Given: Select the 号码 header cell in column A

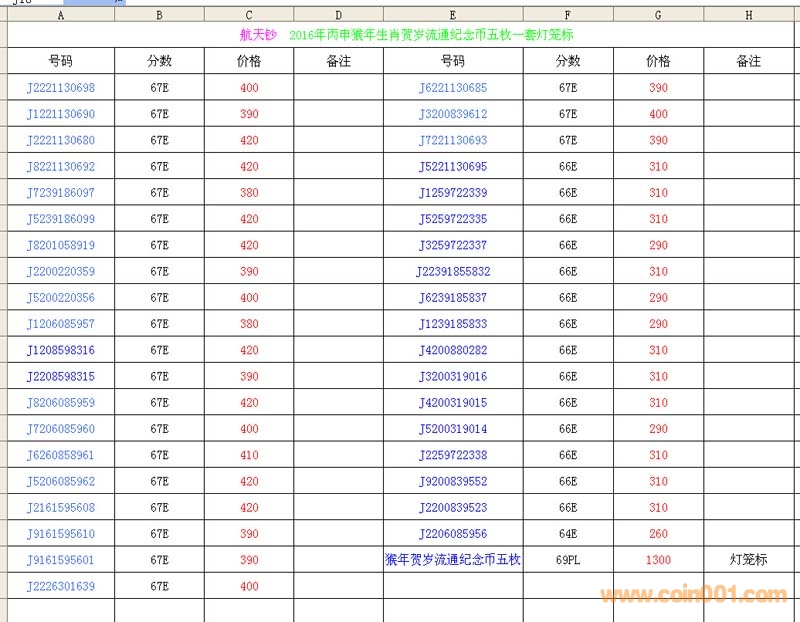Looking at the screenshot, I should (x=61, y=61).
